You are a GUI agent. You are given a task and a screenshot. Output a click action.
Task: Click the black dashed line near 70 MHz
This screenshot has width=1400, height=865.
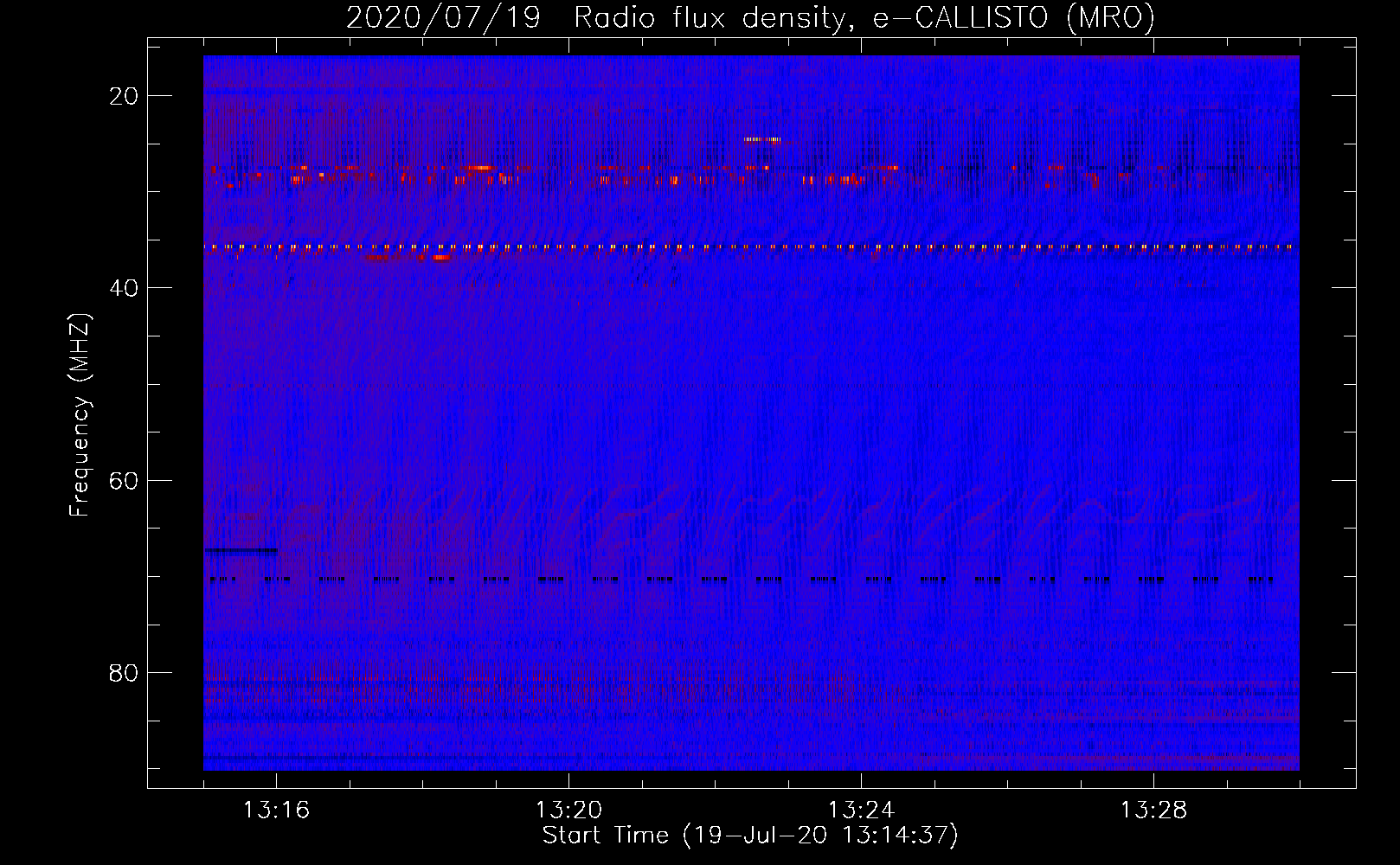click(x=741, y=580)
